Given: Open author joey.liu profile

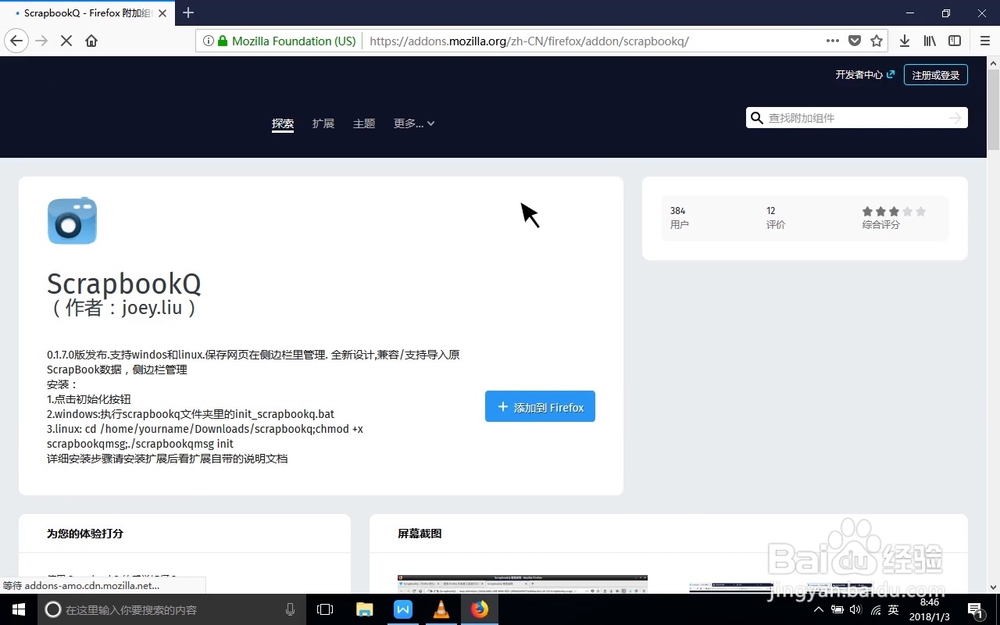Looking at the screenshot, I should [152, 308].
